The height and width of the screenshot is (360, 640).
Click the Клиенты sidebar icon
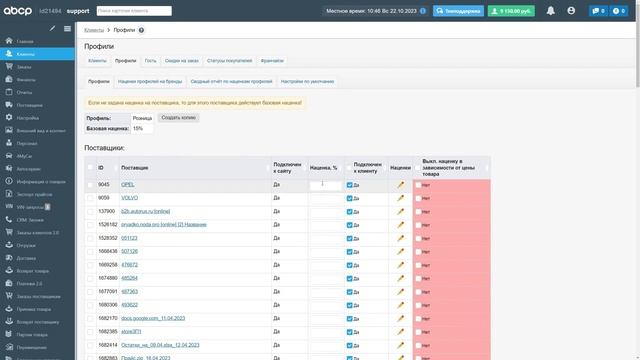pyautogui.click(x=9, y=53)
